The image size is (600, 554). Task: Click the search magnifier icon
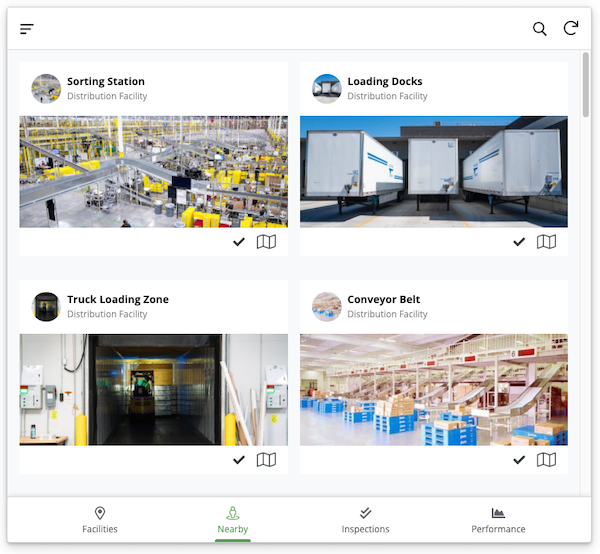tap(540, 29)
